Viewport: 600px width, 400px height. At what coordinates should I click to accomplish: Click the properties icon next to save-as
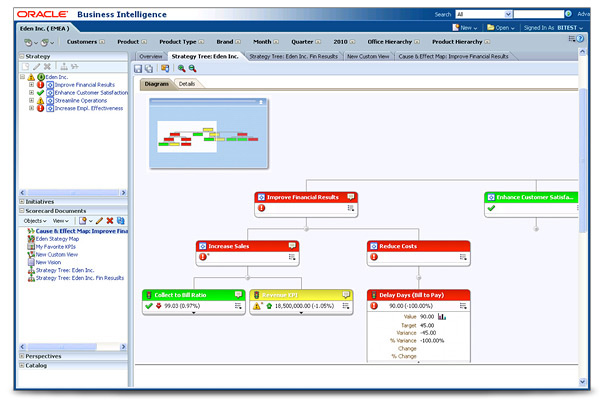coord(165,68)
